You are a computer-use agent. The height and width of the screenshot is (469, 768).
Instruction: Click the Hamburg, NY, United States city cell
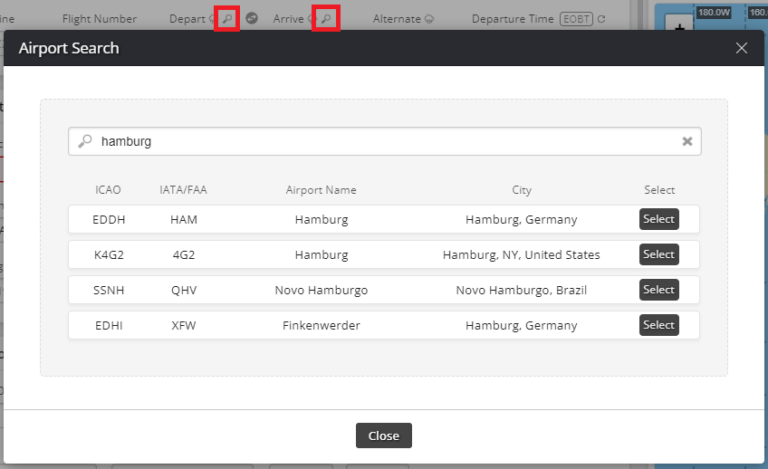pos(521,254)
